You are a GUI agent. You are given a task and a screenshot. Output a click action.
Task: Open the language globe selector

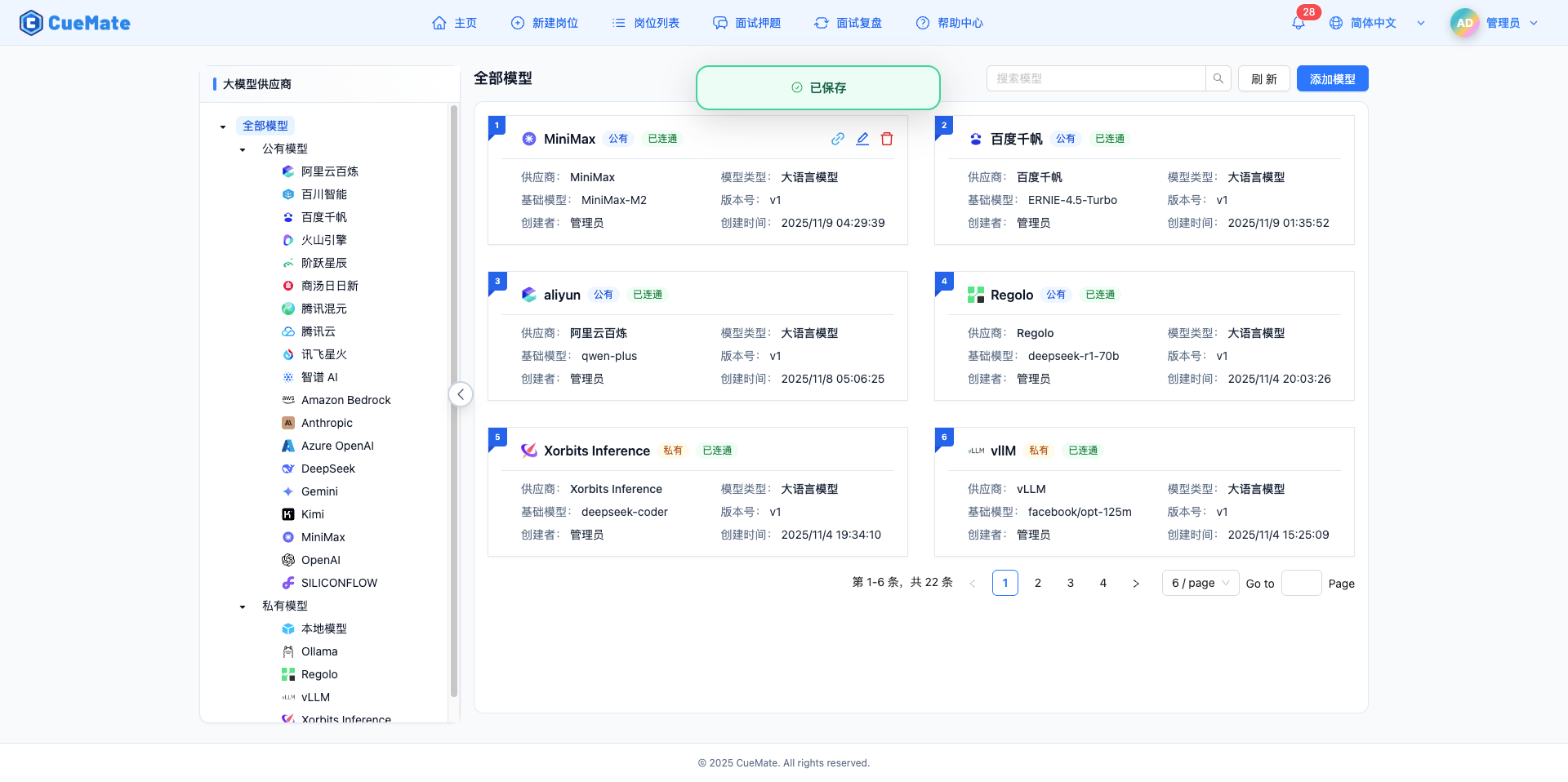tap(1336, 23)
